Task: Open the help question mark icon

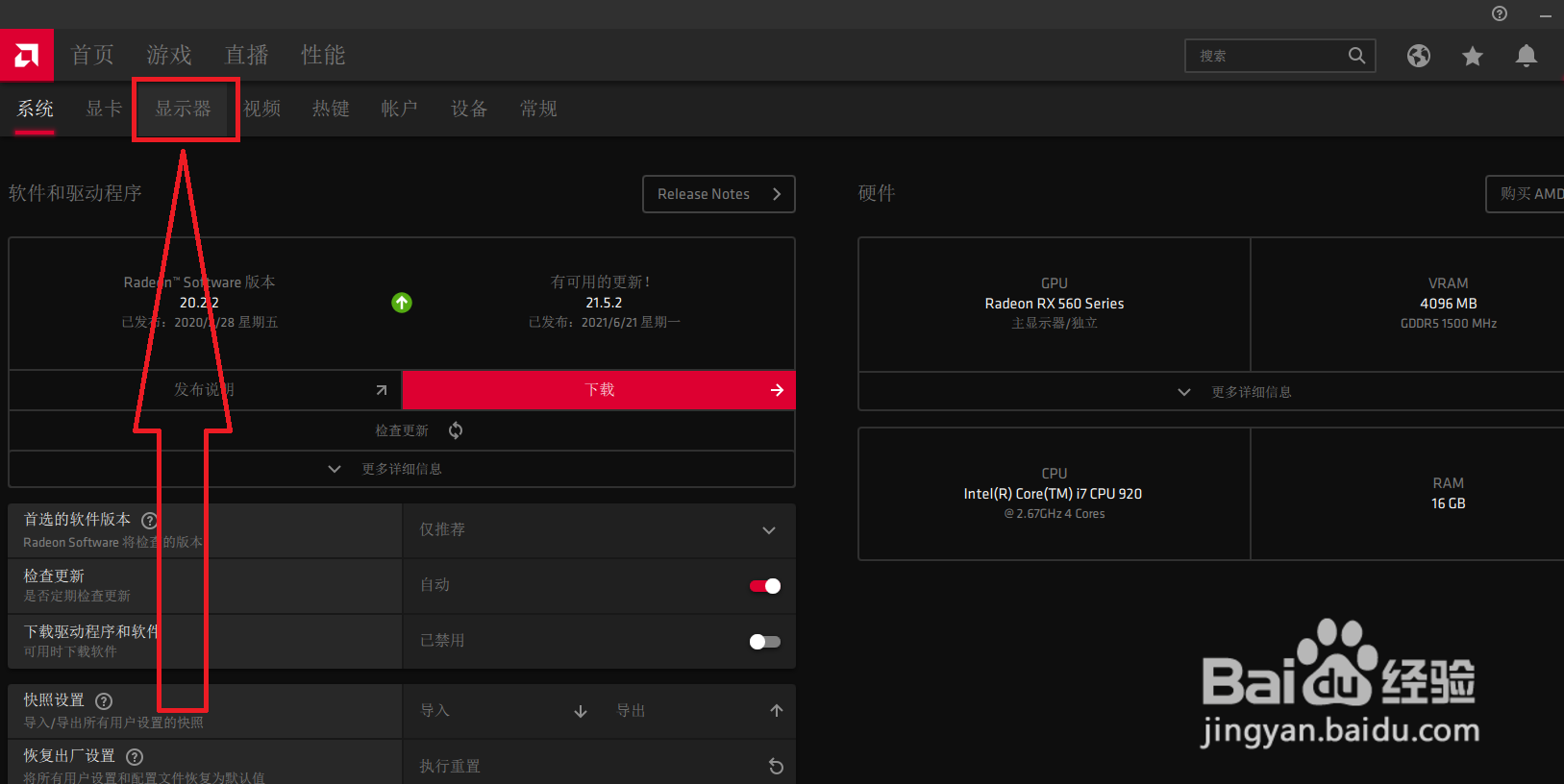Action: [x=1500, y=13]
